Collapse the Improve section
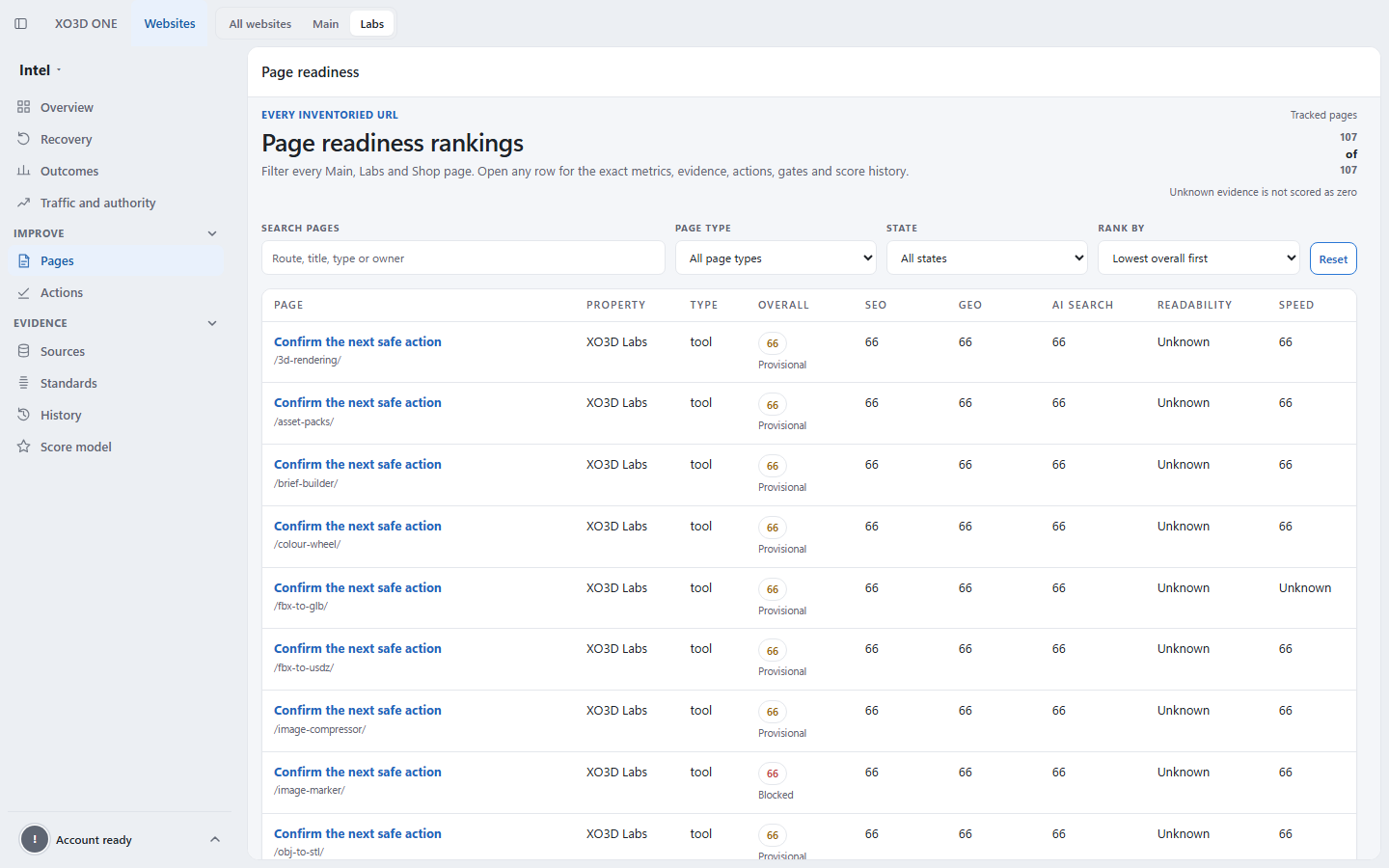 click(x=212, y=233)
